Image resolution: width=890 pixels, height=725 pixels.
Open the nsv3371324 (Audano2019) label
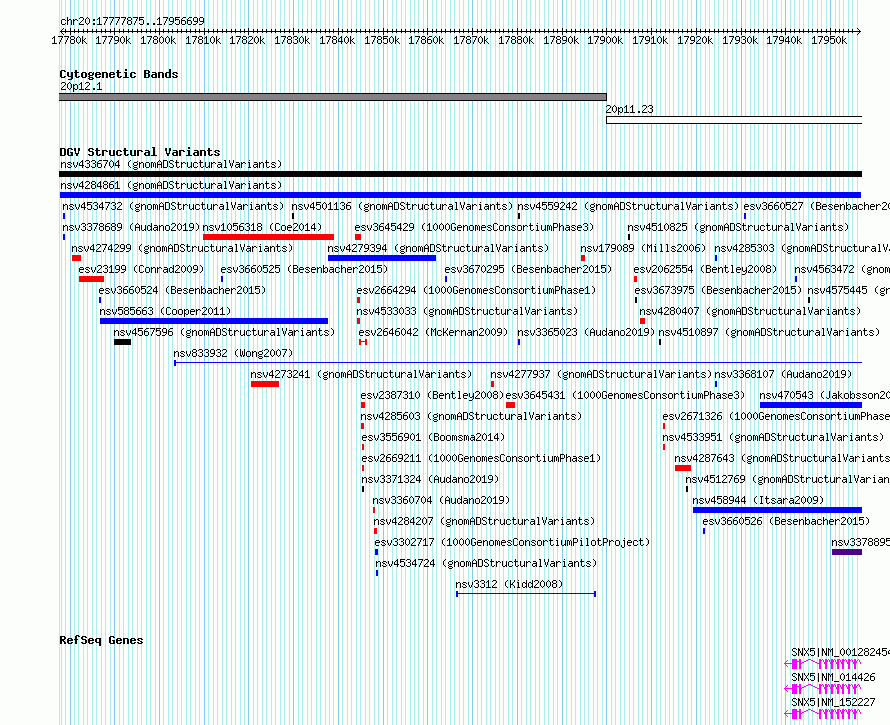(x=430, y=479)
